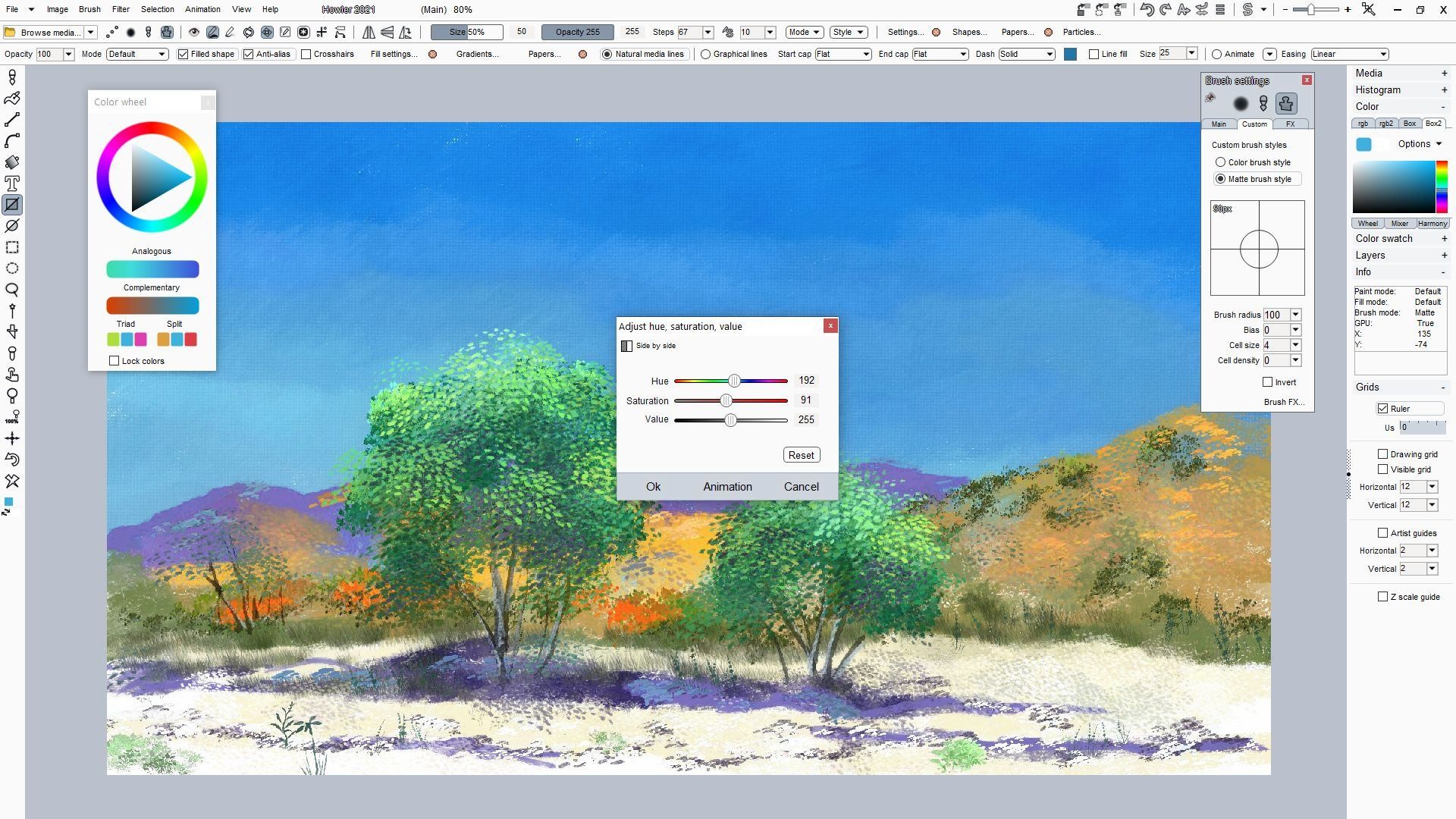Select the rectangular selection tool
This screenshot has width=1456, height=819.
[12, 247]
